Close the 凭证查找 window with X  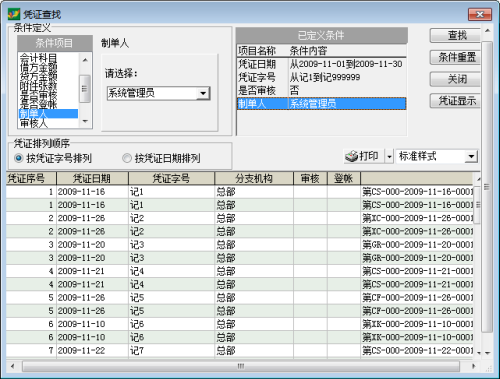480,14
